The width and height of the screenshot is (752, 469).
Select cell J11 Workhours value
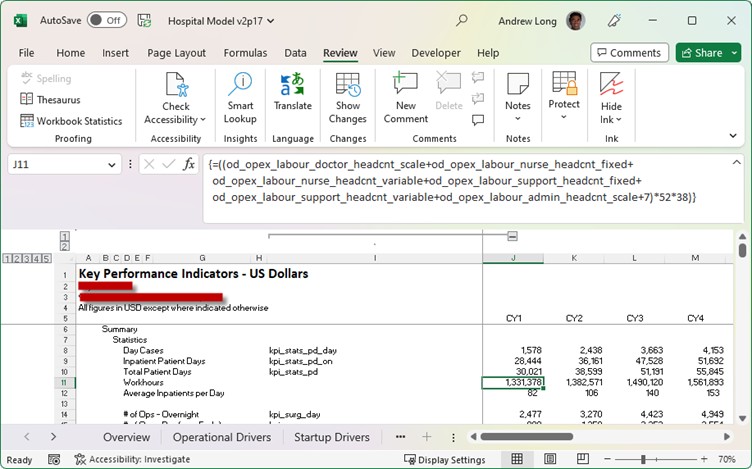512,382
